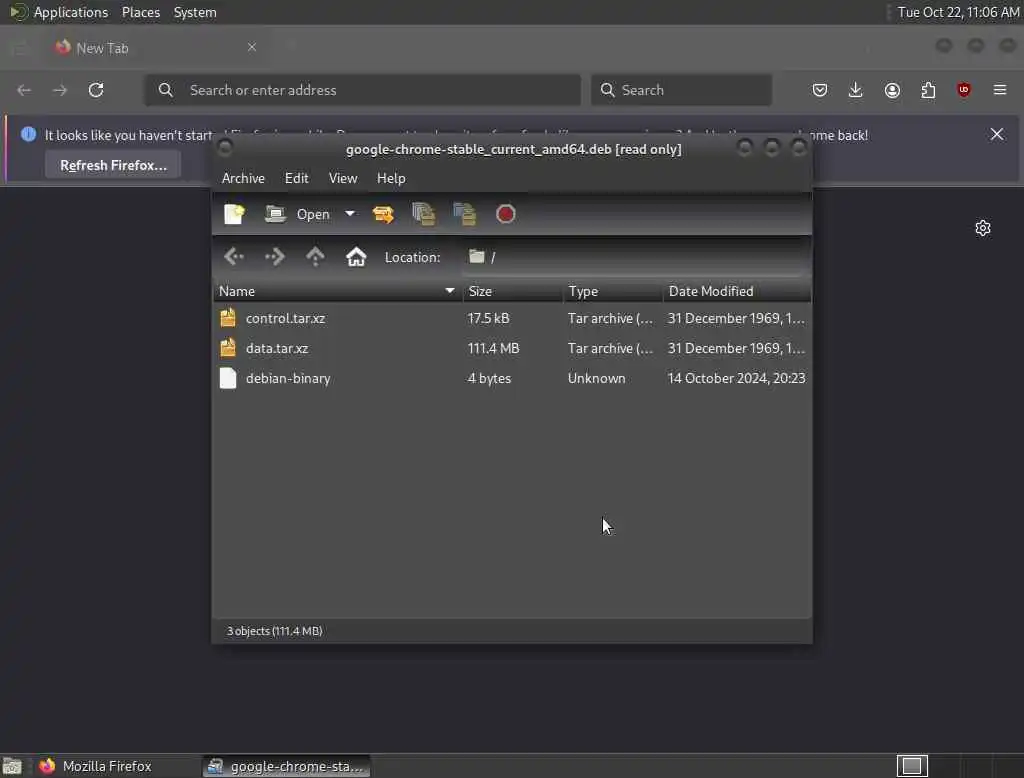Screen dimensions: 1024x778
Task: Select the control.tar.xz file row
Action: (x=512, y=318)
